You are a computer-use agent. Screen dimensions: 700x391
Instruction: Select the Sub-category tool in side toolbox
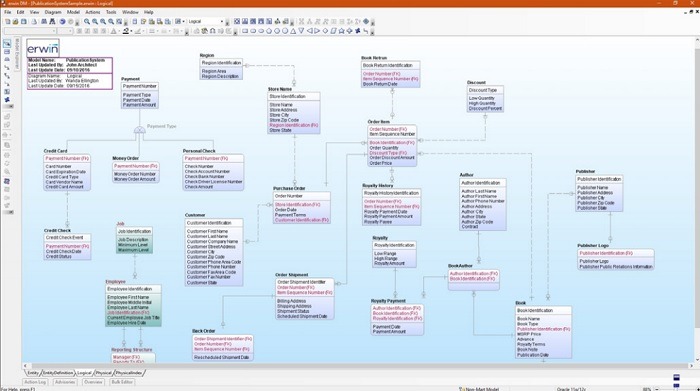point(7,60)
